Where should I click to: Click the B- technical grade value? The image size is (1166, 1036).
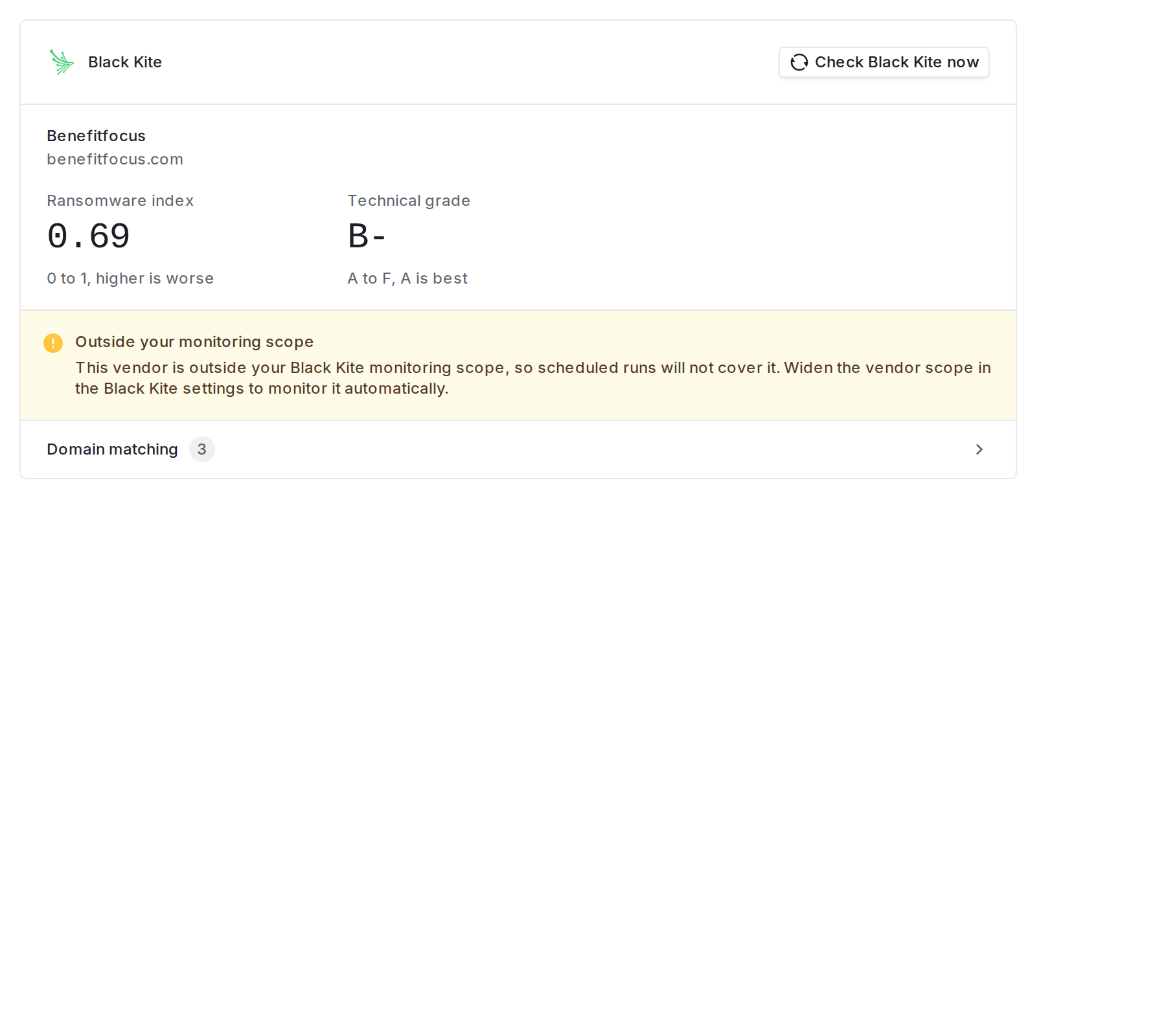[367, 236]
